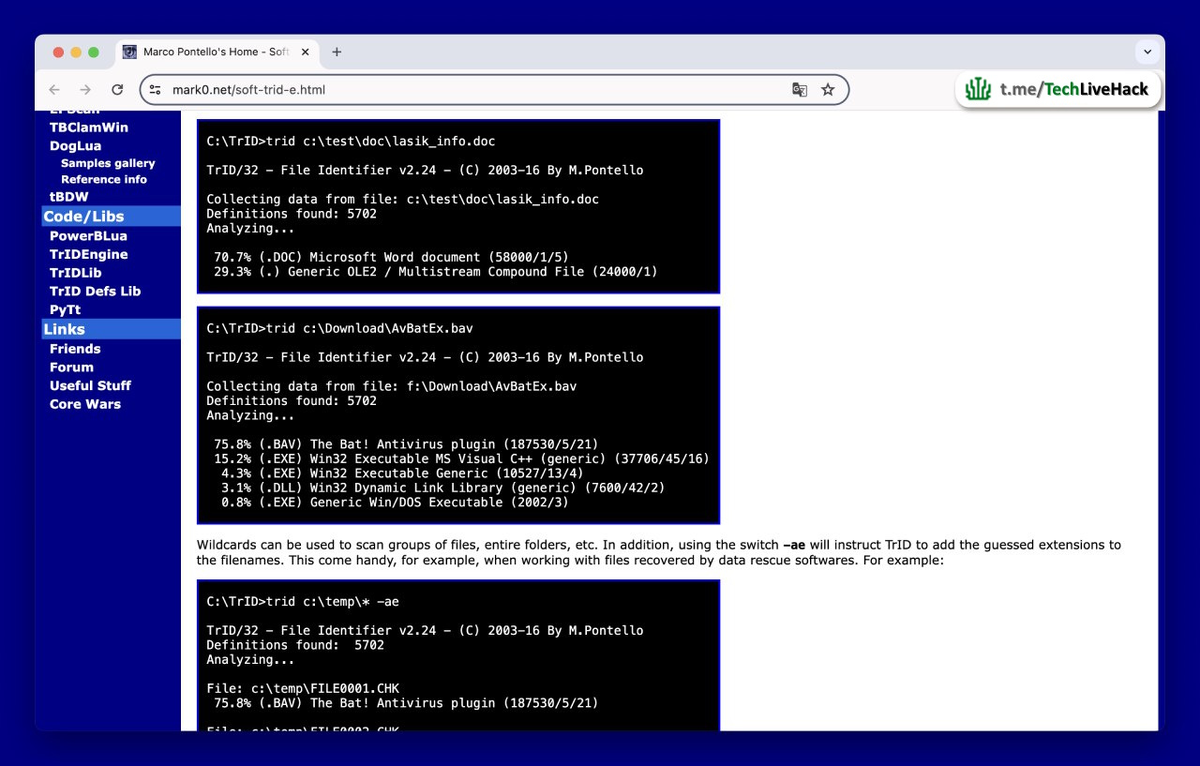Click the '15.2% Win32 Executable MS Visual C++' line

[x=461, y=459]
